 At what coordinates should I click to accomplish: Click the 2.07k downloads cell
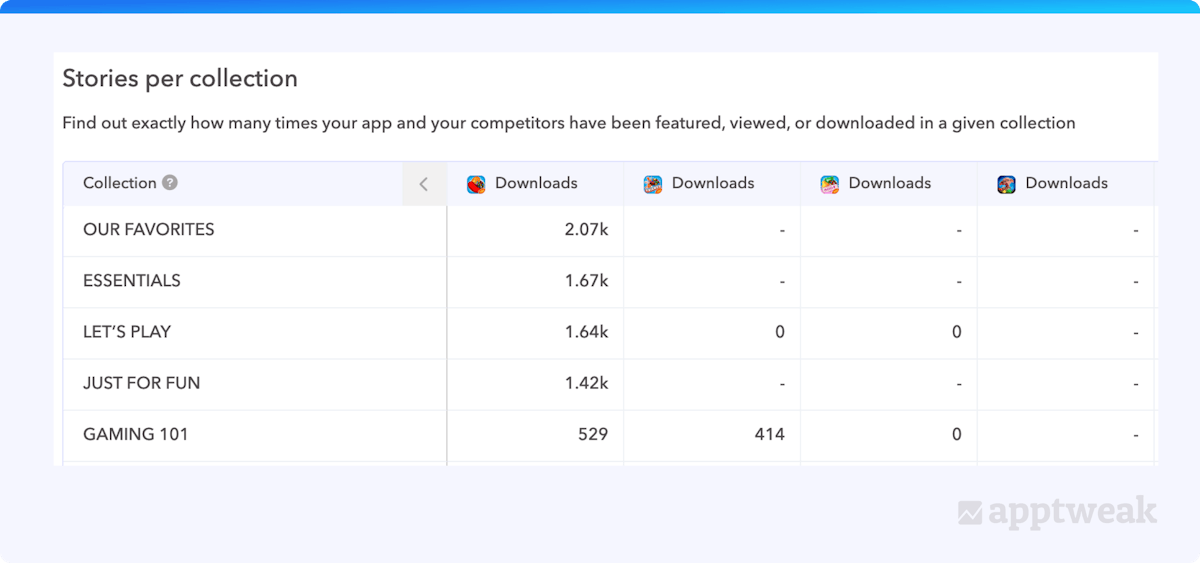[x=586, y=229]
